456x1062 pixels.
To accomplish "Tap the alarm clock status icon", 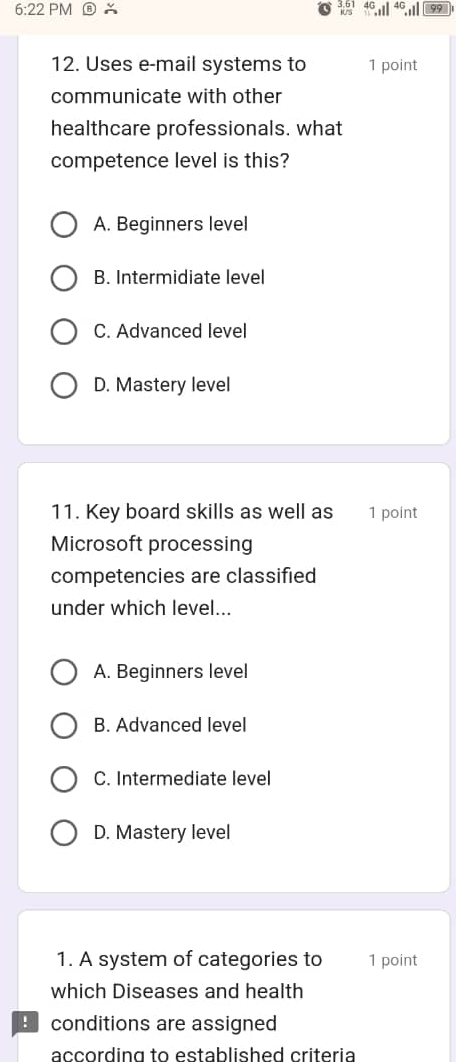I will tap(325, 9).
